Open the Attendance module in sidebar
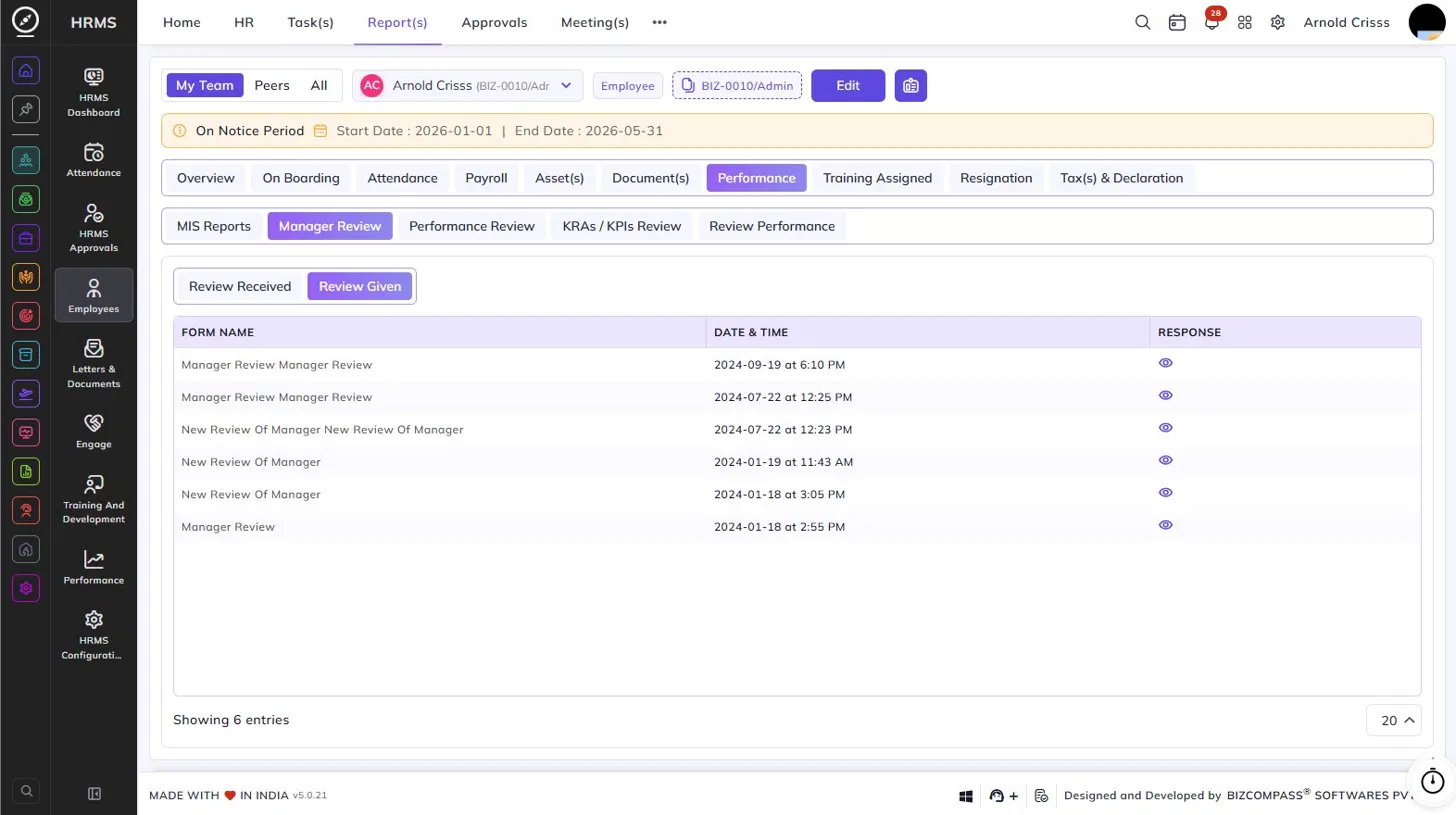The image size is (1456, 815). coord(94,159)
